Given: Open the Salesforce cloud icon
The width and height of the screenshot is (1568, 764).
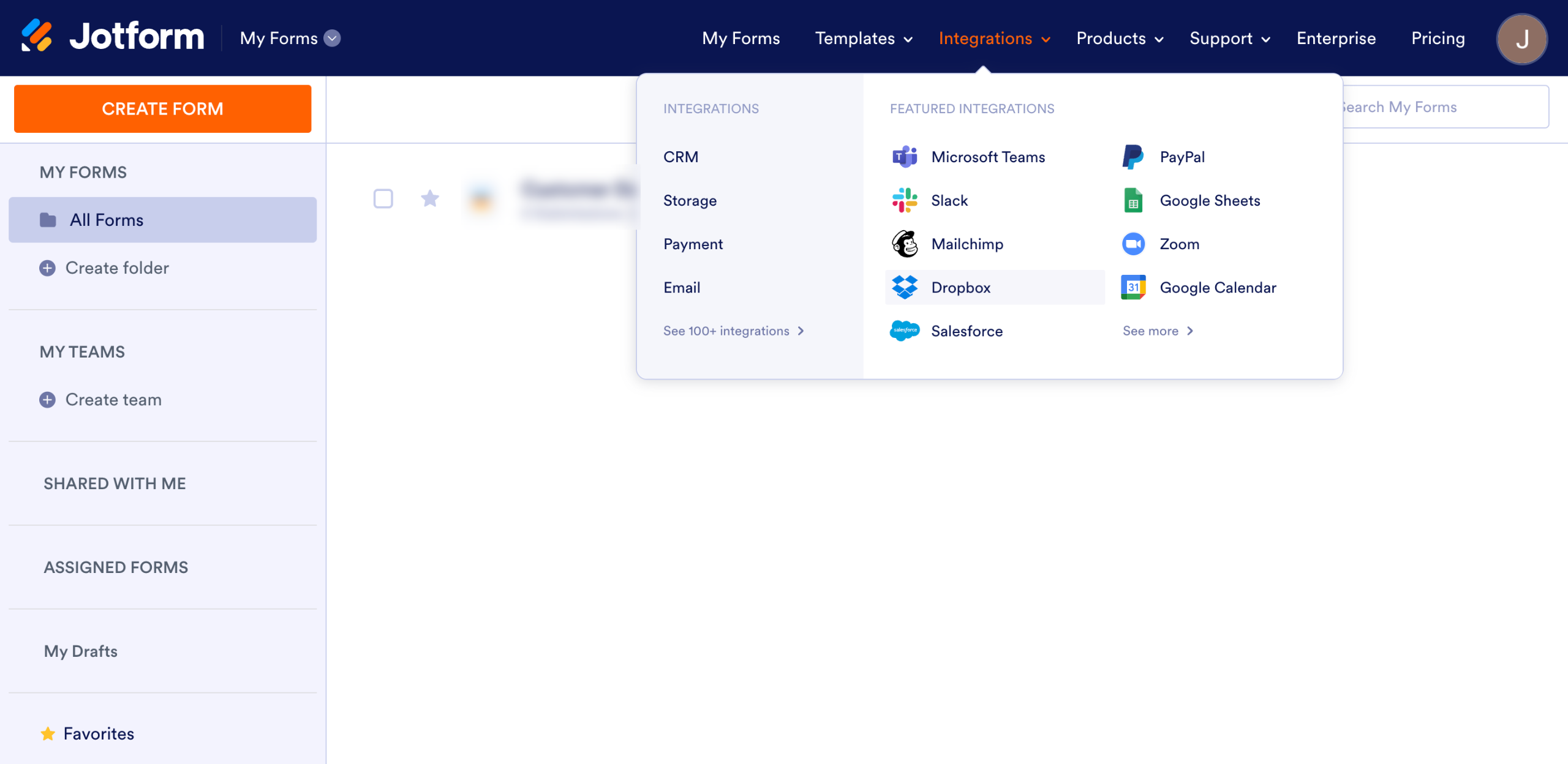Looking at the screenshot, I should (905, 331).
